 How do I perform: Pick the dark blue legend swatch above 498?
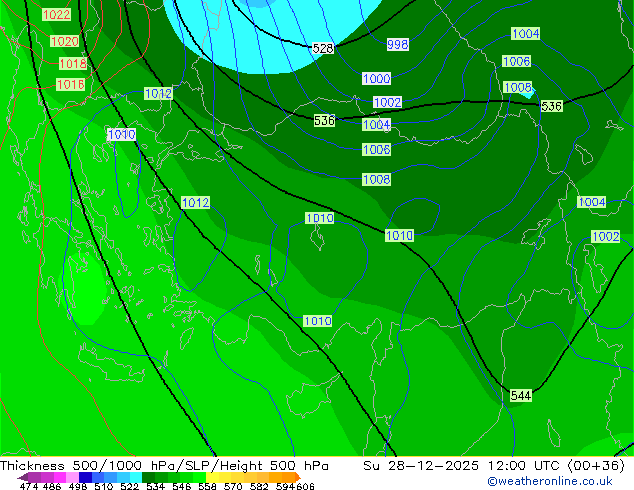(85, 477)
